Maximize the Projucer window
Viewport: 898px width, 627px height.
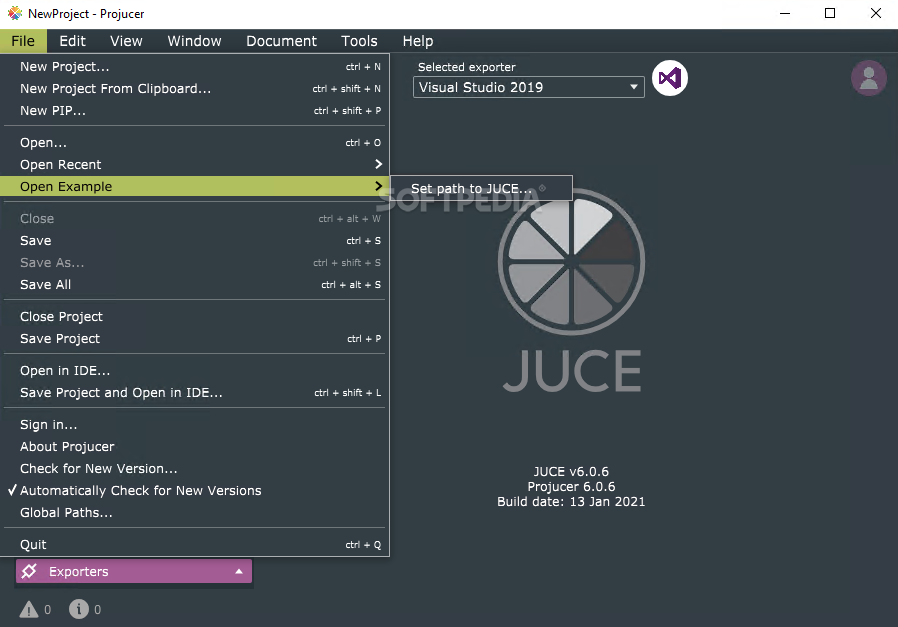coord(830,13)
